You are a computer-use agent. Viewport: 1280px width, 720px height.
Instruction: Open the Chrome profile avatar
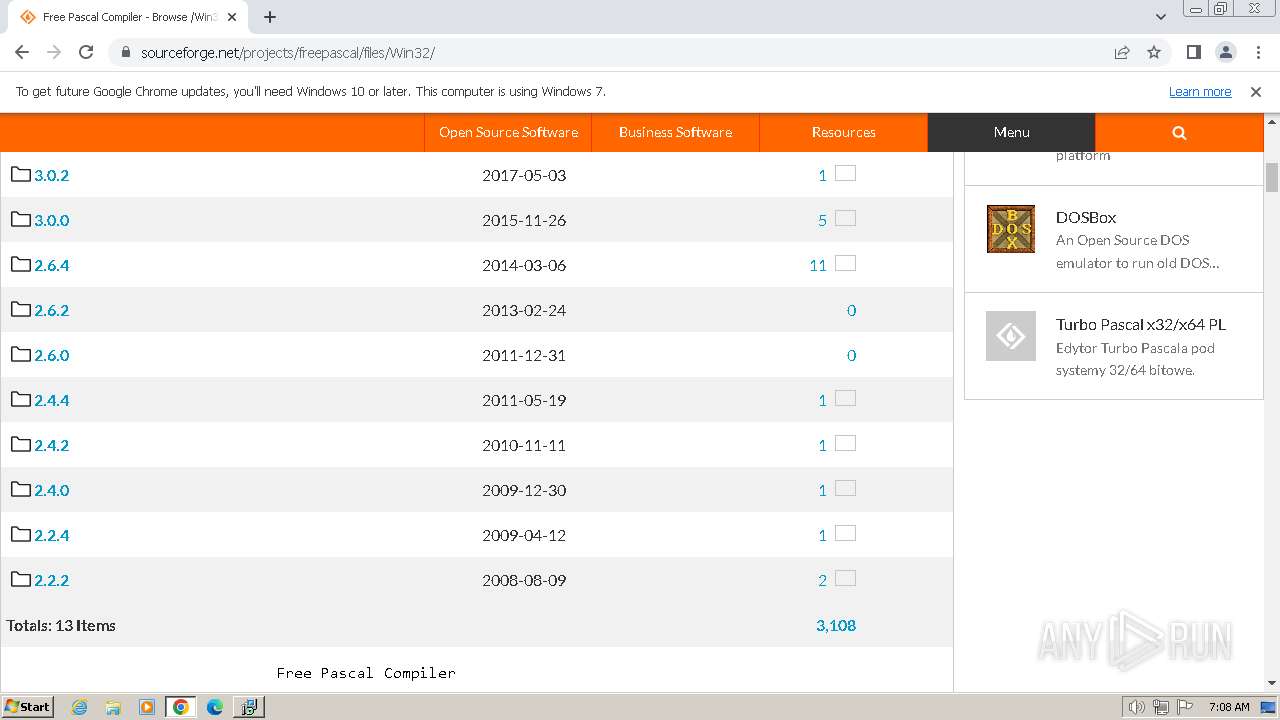1225,52
